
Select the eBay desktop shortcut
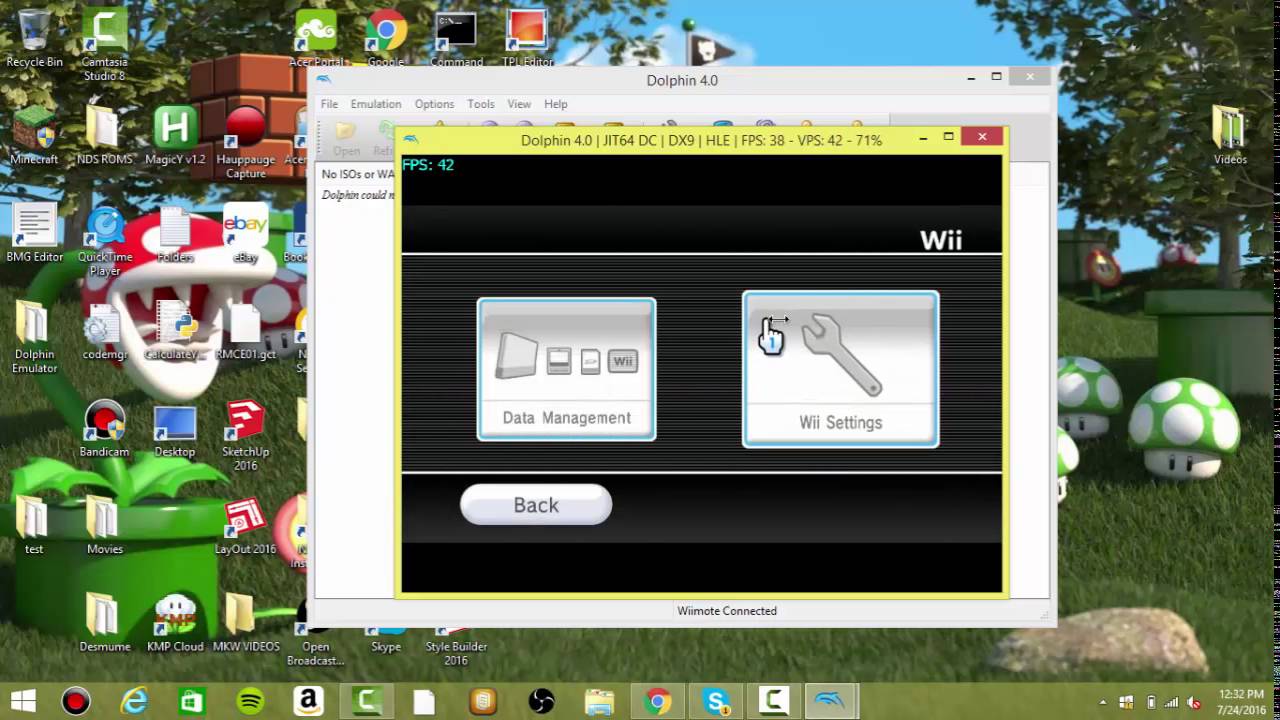(x=245, y=232)
